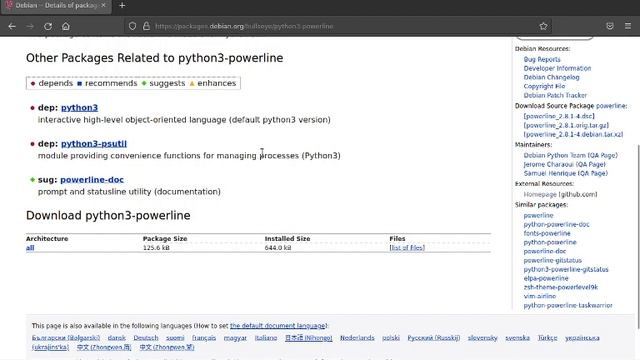Open similar package python-powerline-doc

(x=556, y=224)
